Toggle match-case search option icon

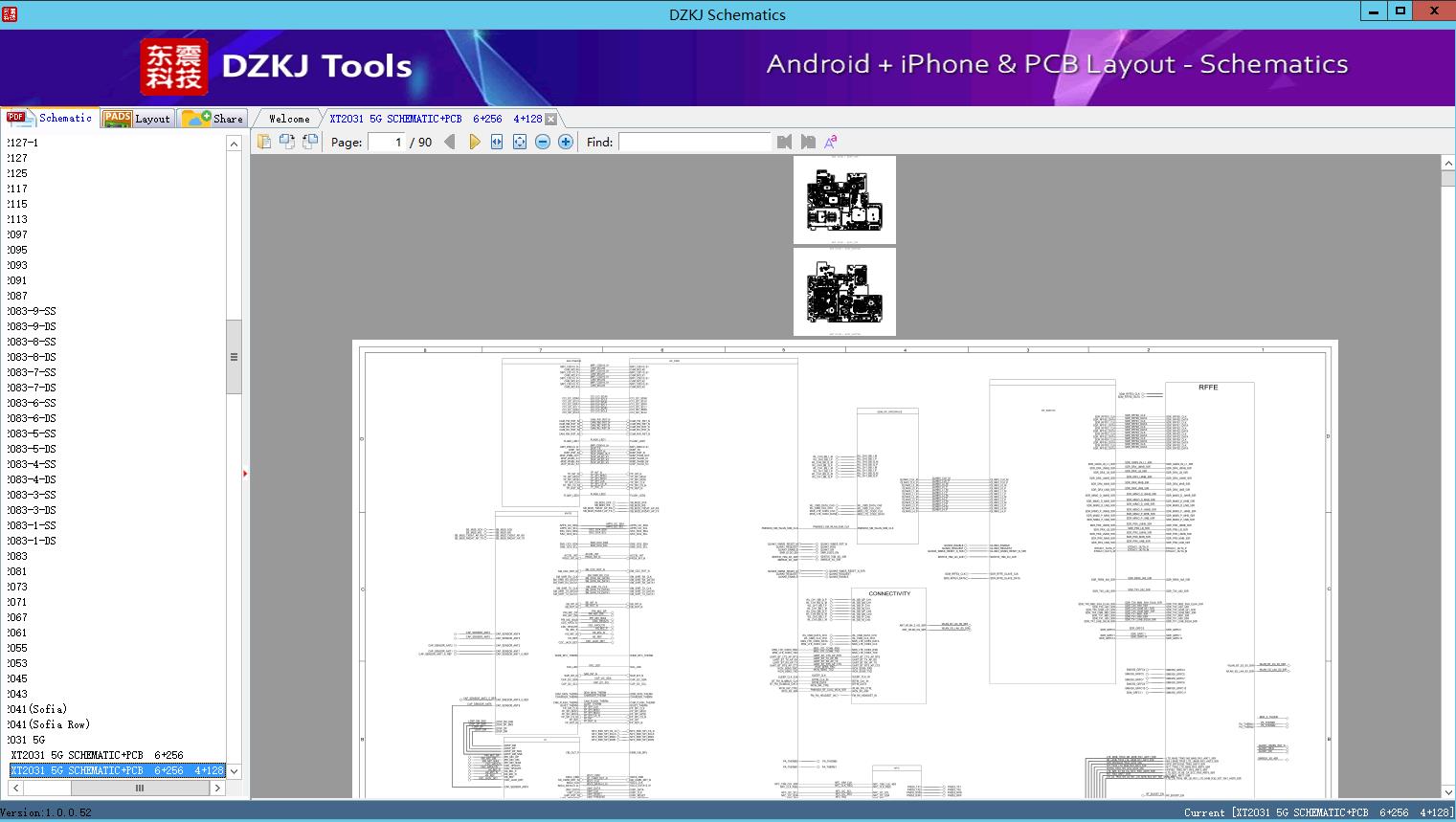point(831,142)
